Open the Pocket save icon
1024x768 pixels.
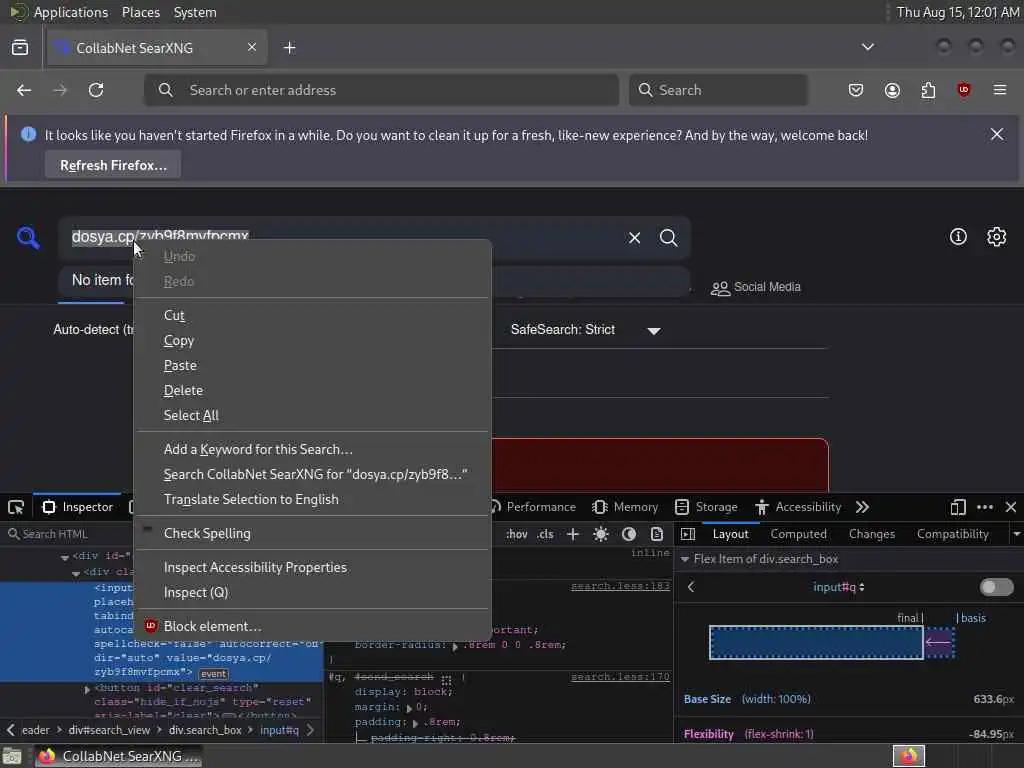(856, 90)
